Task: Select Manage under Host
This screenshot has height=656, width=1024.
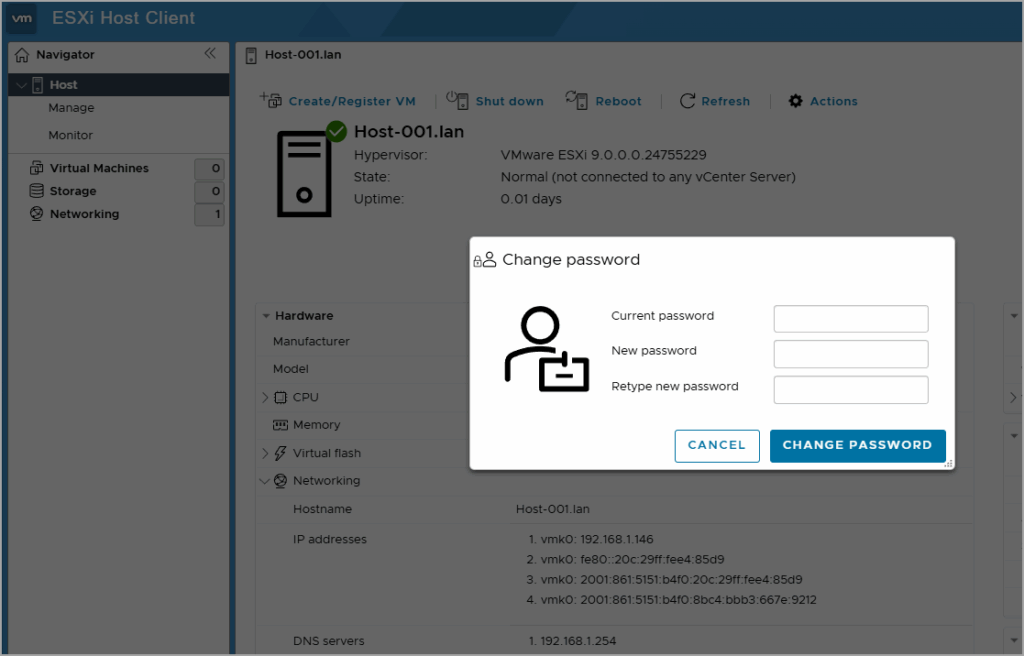Action: tap(71, 108)
